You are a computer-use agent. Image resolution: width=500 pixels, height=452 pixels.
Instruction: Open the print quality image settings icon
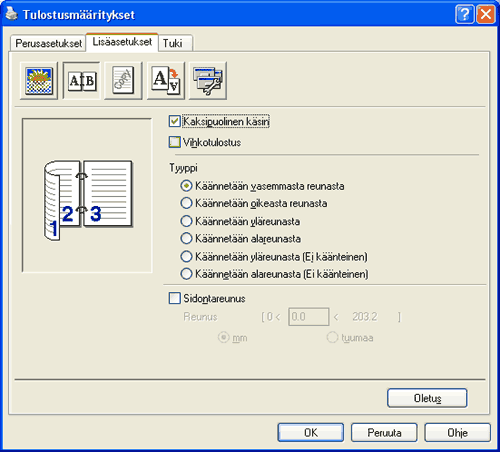(39, 81)
